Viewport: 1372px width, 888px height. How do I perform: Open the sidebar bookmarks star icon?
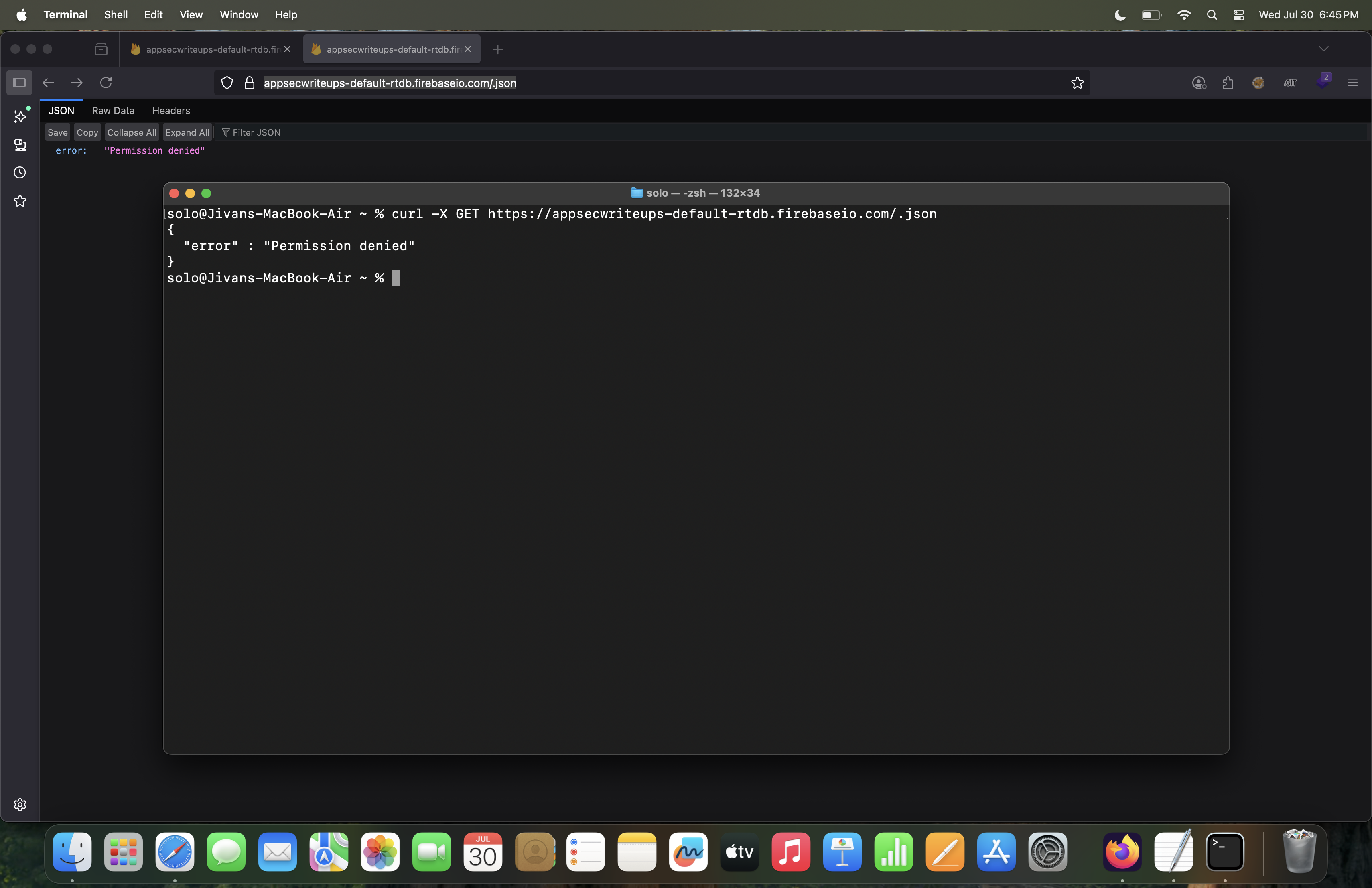pos(20,201)
